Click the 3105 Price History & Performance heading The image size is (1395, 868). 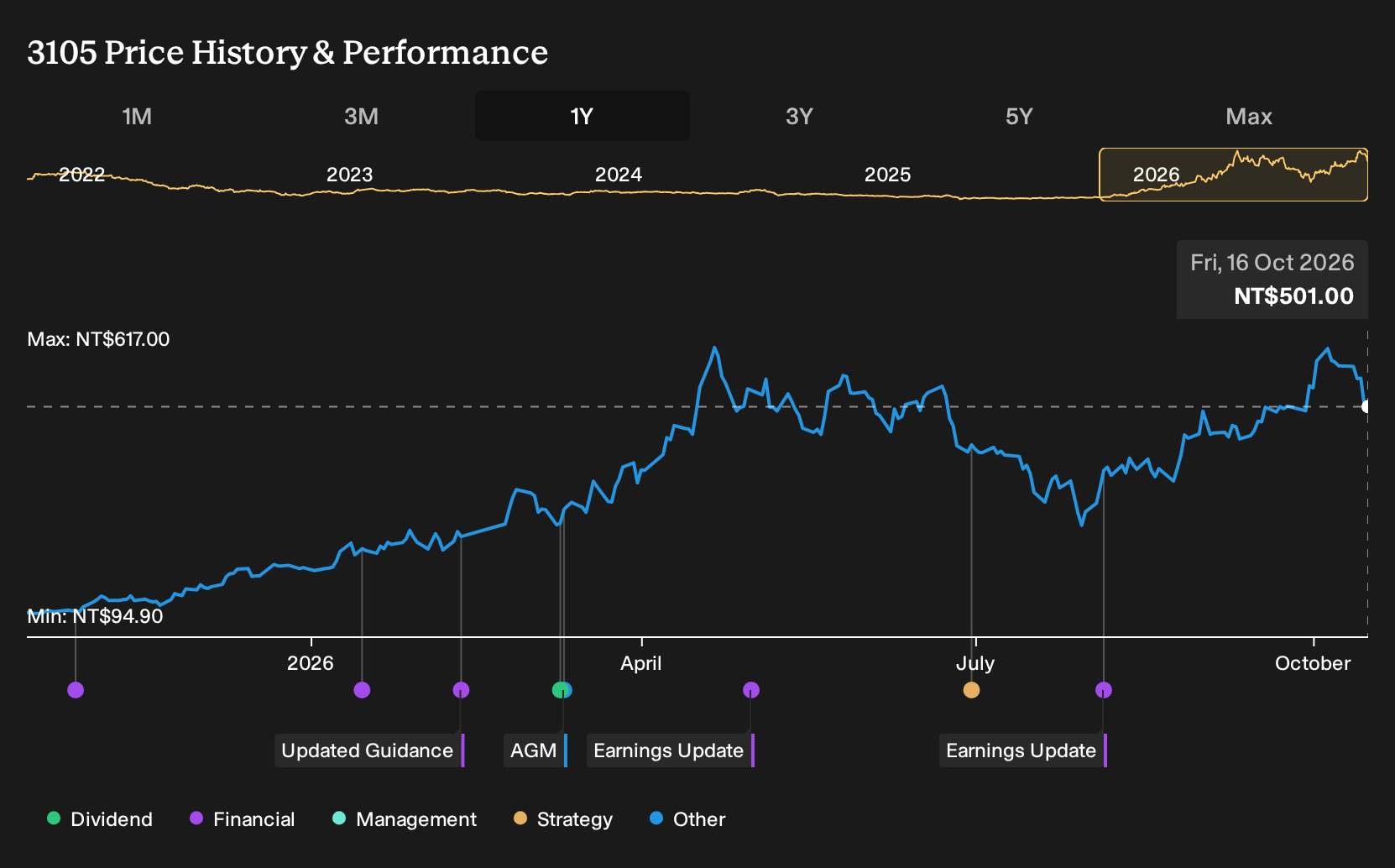click(288, 52)
